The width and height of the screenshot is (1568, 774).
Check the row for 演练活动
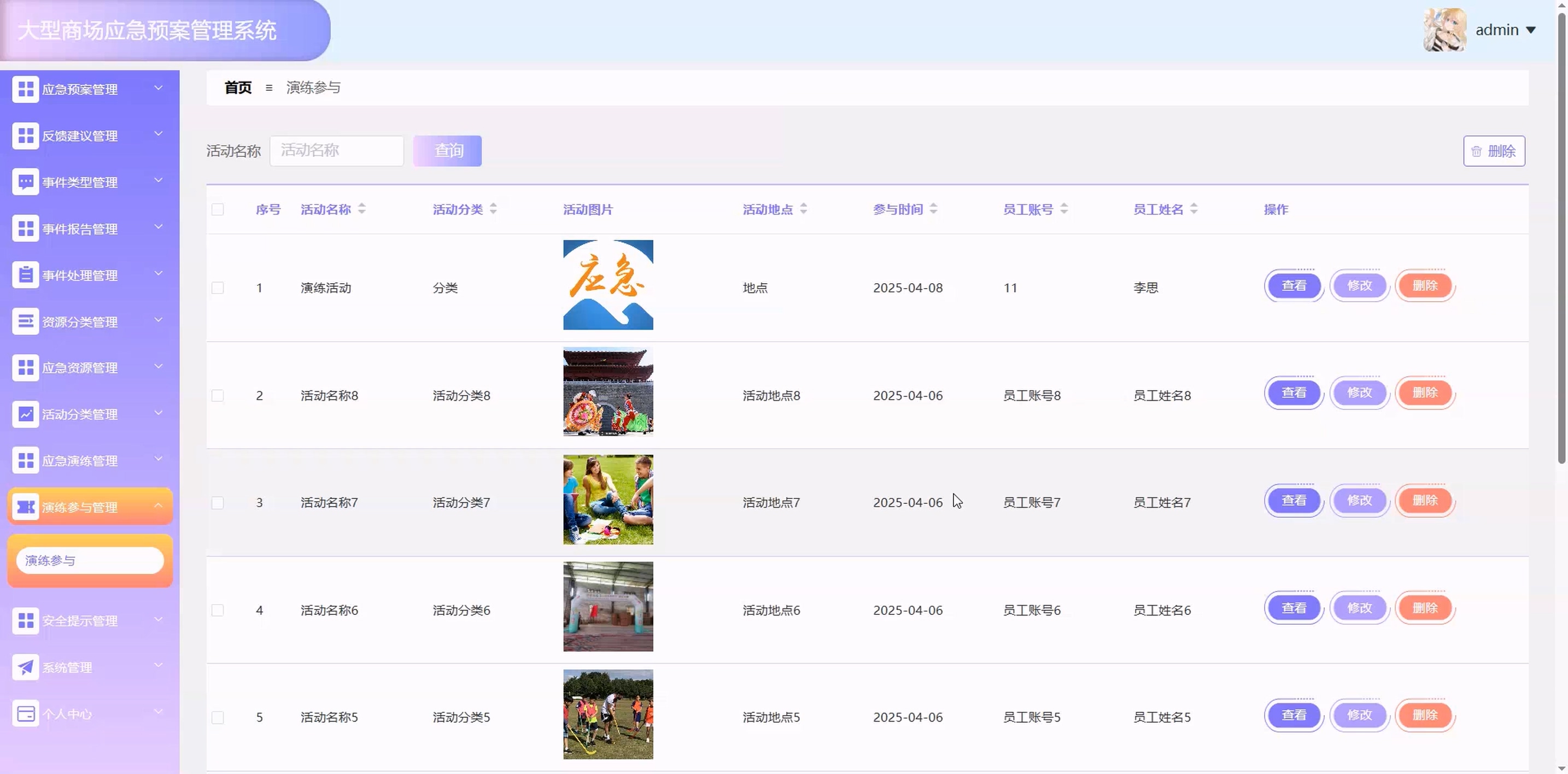pyautogui.click(x=218, y=288)
